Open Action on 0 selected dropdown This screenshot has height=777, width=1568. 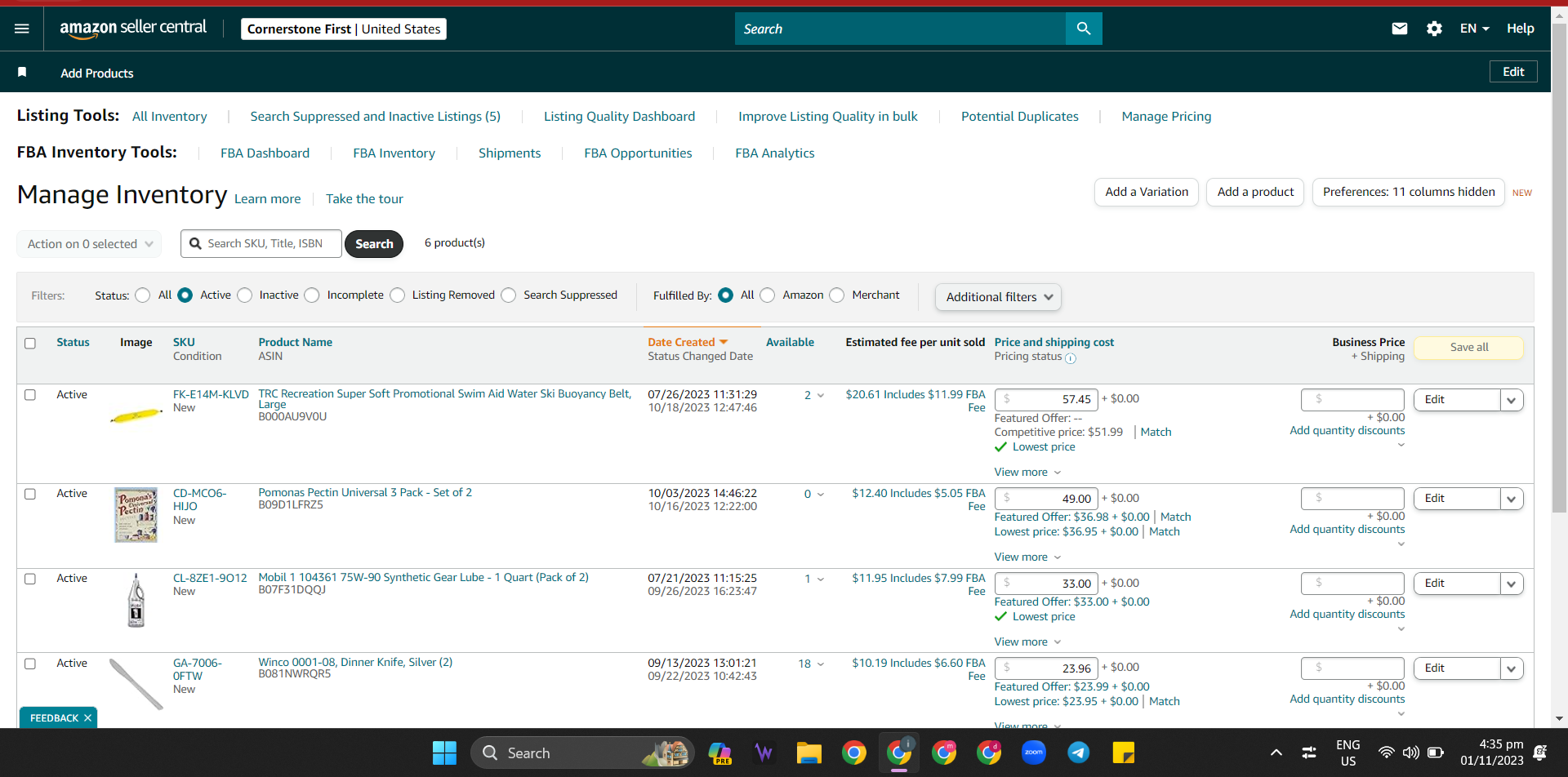tap(89, 244)
